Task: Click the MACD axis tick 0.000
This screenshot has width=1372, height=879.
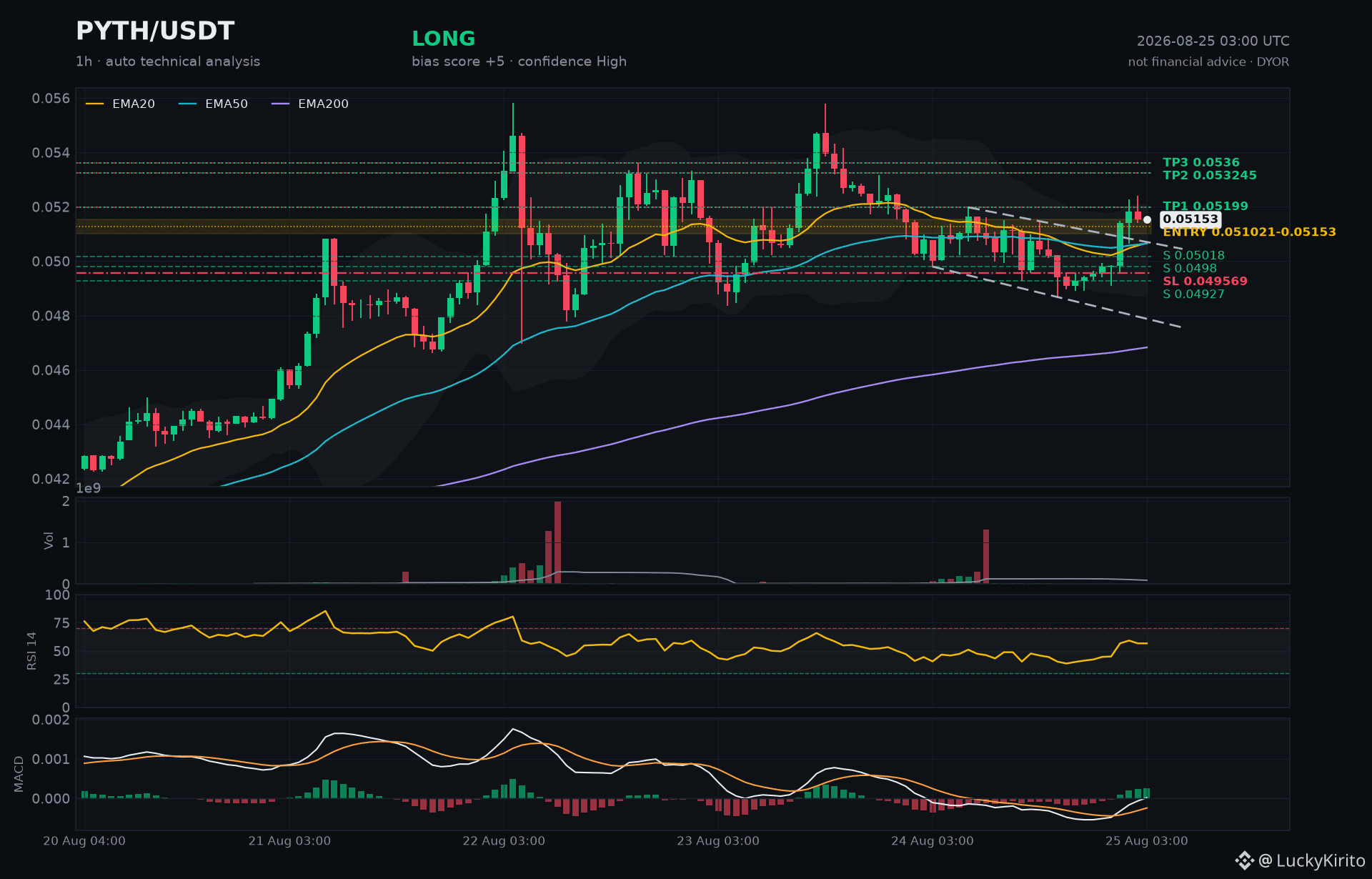Action: click(51, 799)
